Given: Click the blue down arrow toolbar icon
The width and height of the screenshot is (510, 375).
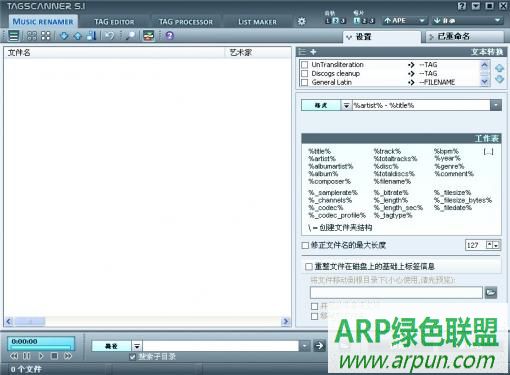Looking at the screenshot, I should coord(64,36).
